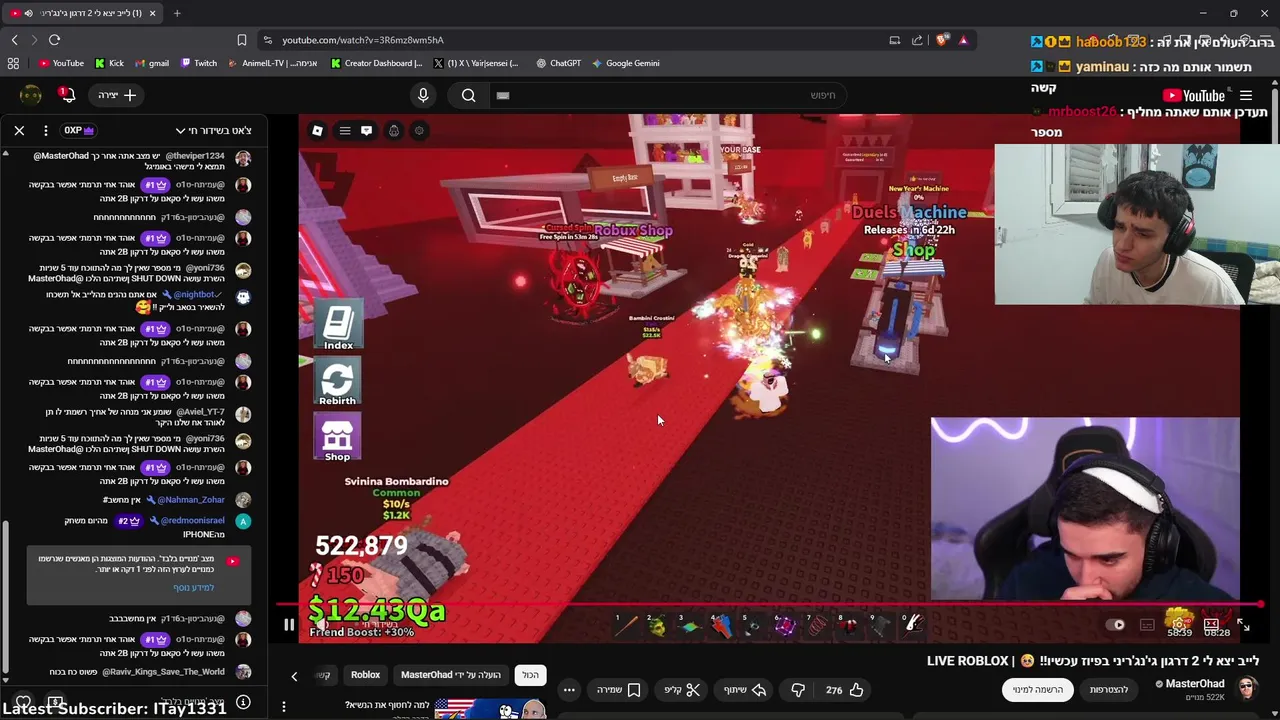1280x720 pixels.
Task: Select the 'הועלה על ידי MasterOhad' chip
Action: [x=451, y=675]
